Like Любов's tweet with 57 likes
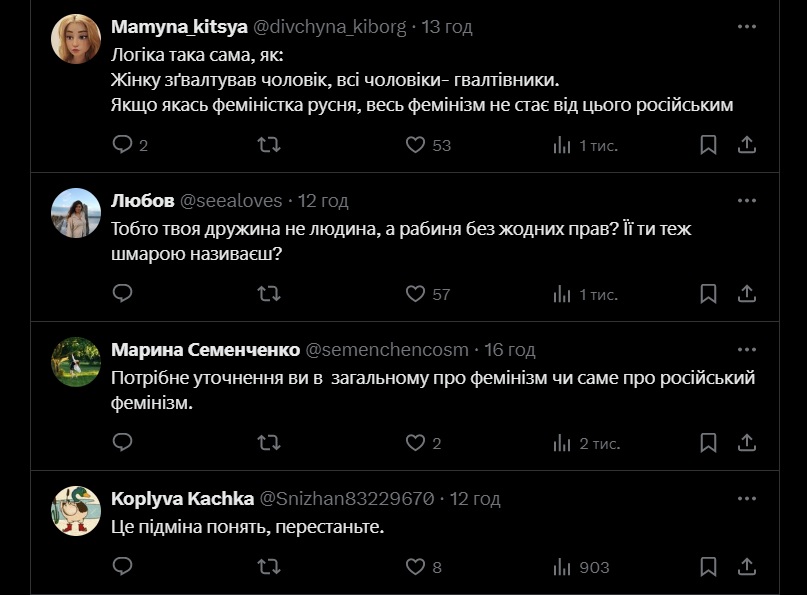The height and width of the screenshot is (595, 807). tap(416, 294)
